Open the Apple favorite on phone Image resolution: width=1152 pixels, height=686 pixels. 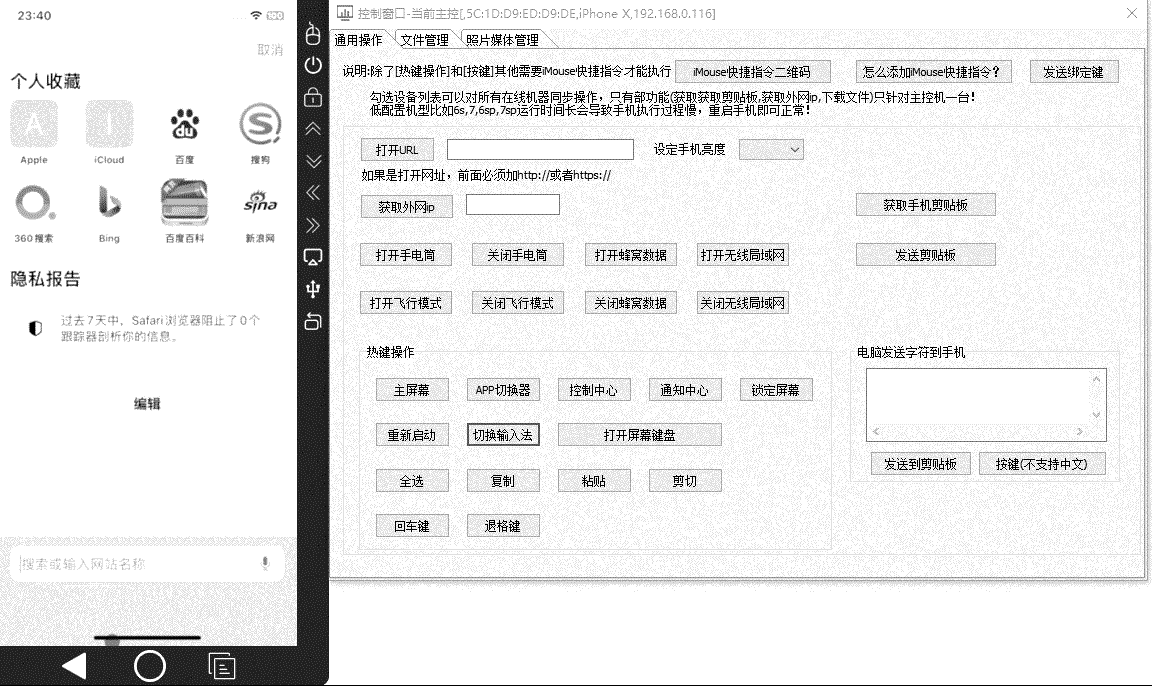click(34, 124)
